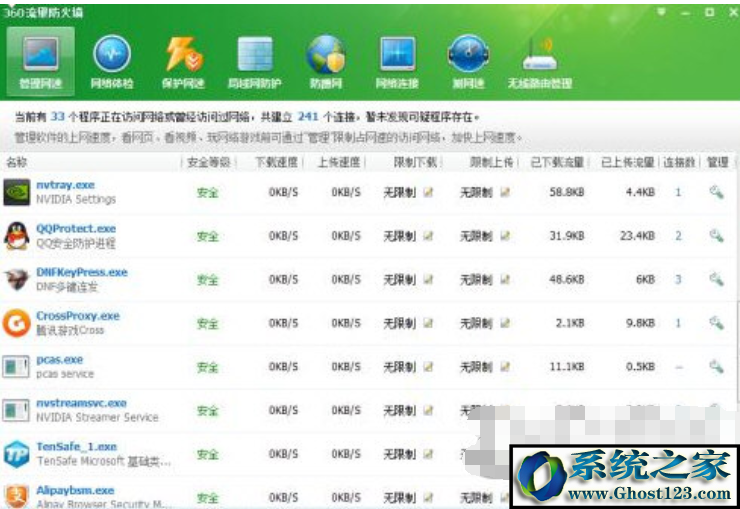740x509 pixels.
Task: Edit upload limit for nvtray.exe
Action: click(x=505, y=192)
